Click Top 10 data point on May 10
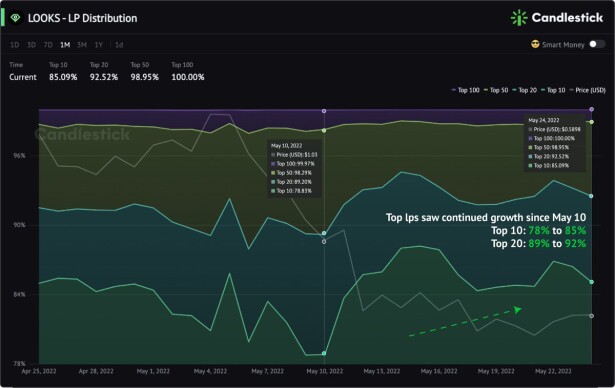 click(x=324, y=353)
